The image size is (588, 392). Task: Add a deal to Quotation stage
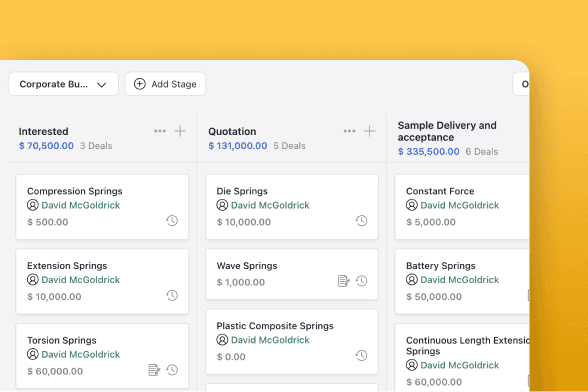coord(369,131)
